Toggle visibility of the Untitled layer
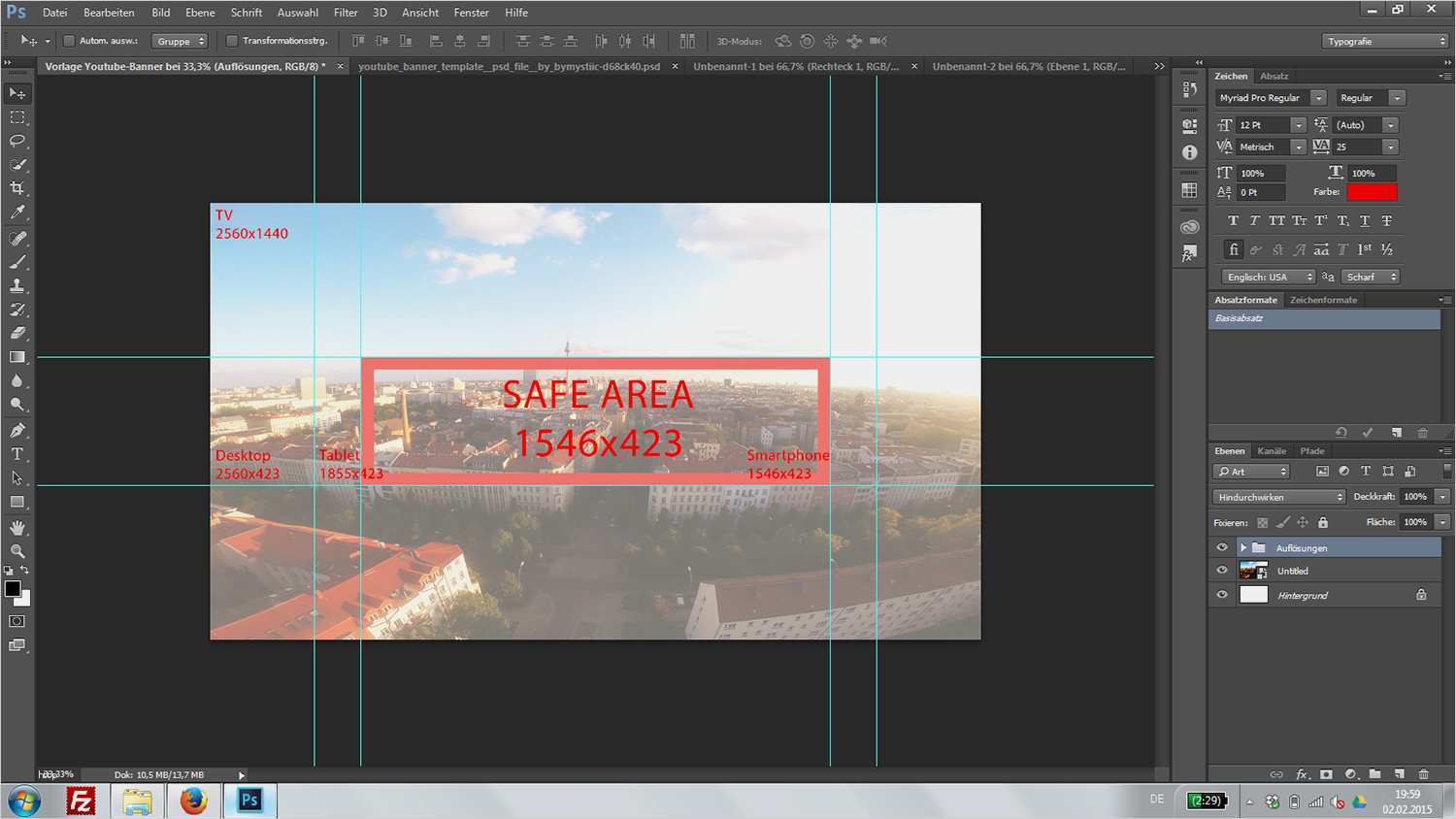Screen dimensions: 1456x819 (1222, 570)
